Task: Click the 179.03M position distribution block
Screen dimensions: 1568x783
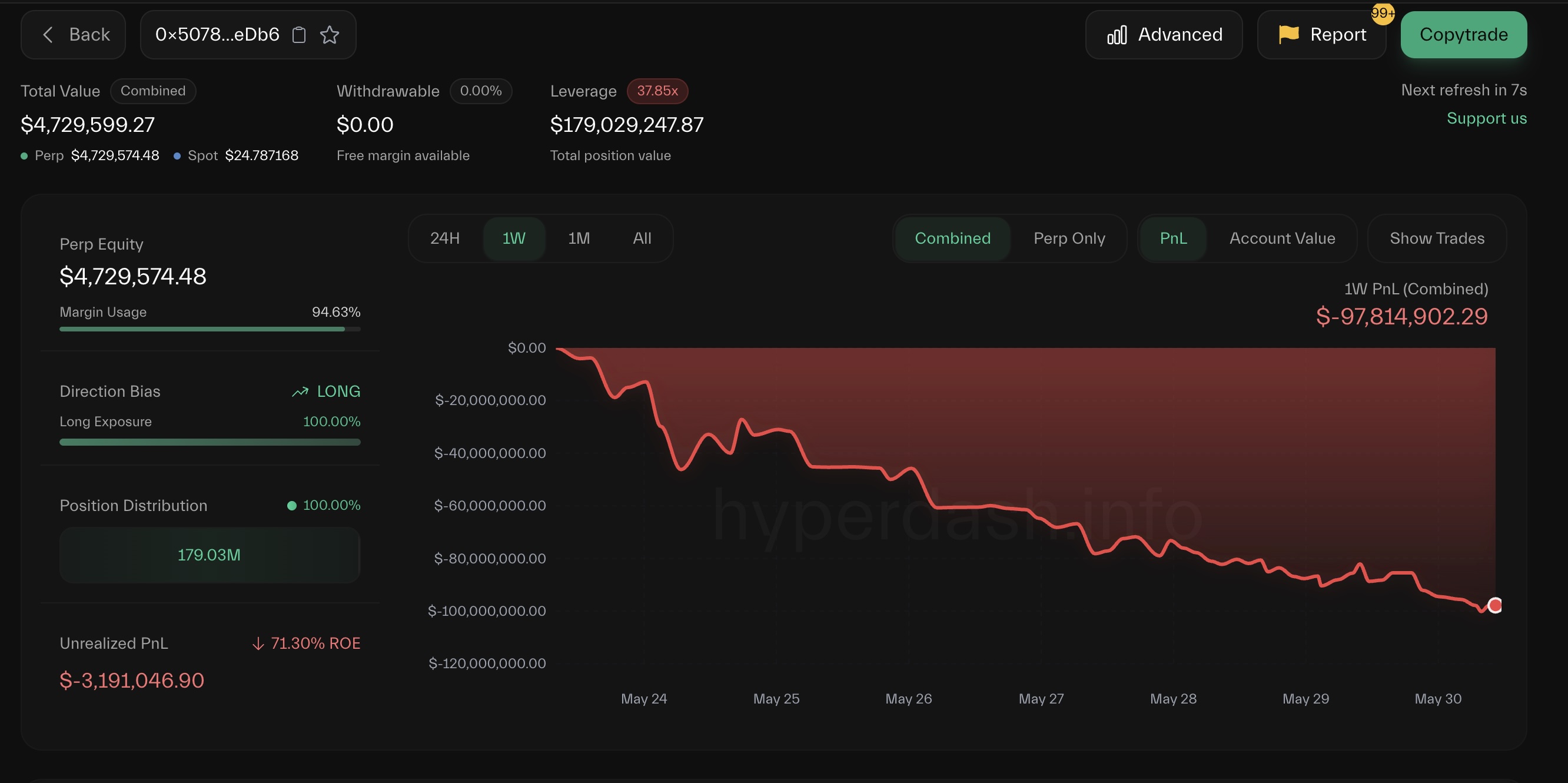Action: pyautogui.click(x=210, y=555)
